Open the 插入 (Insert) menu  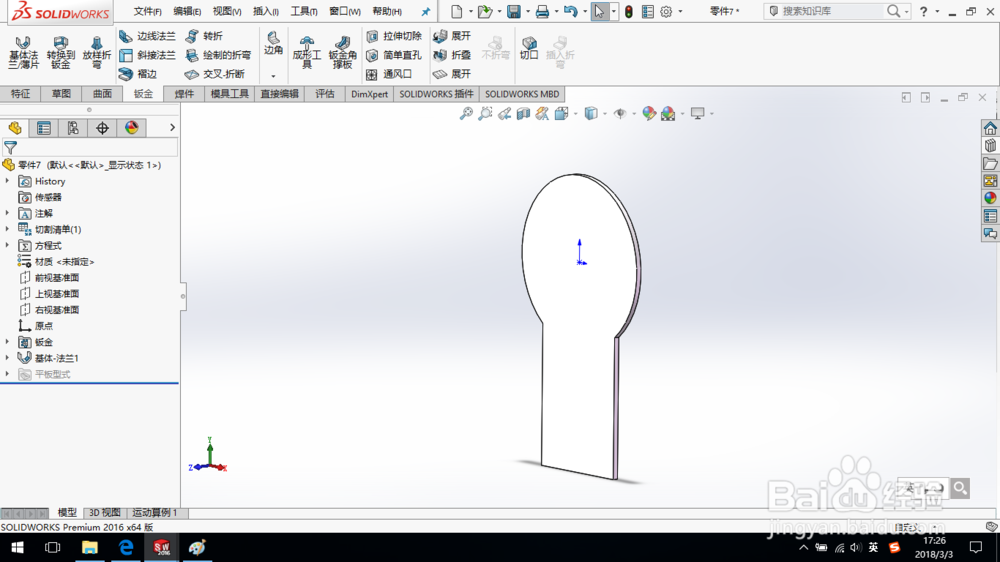pyautogui.click(x=265, y=11)
